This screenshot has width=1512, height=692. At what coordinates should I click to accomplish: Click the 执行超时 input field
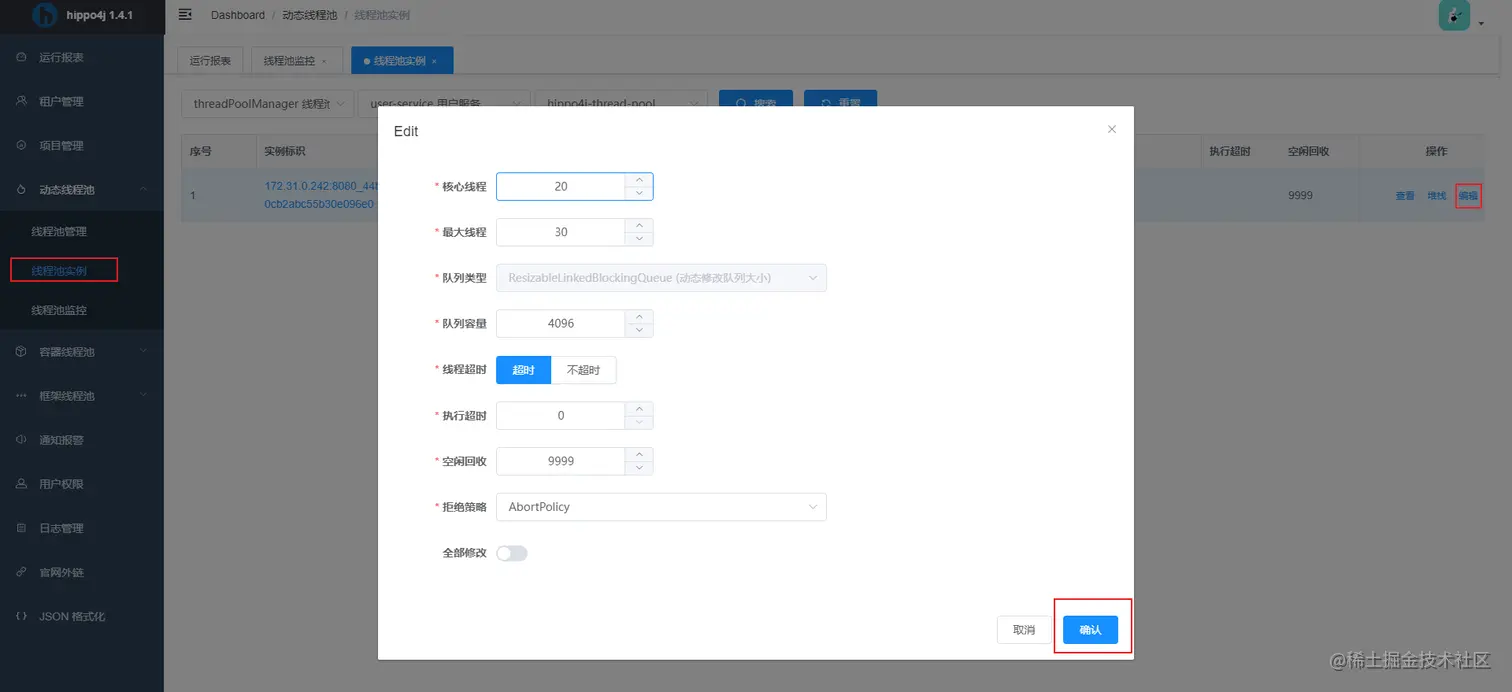[561, 416]
